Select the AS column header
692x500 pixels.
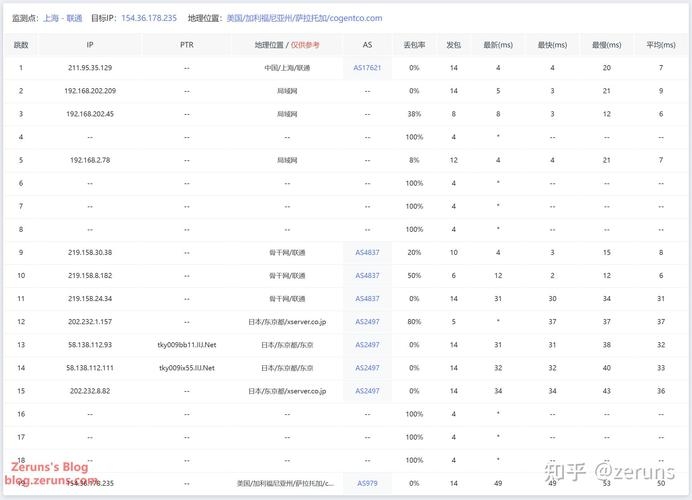[x=367, y=45]
